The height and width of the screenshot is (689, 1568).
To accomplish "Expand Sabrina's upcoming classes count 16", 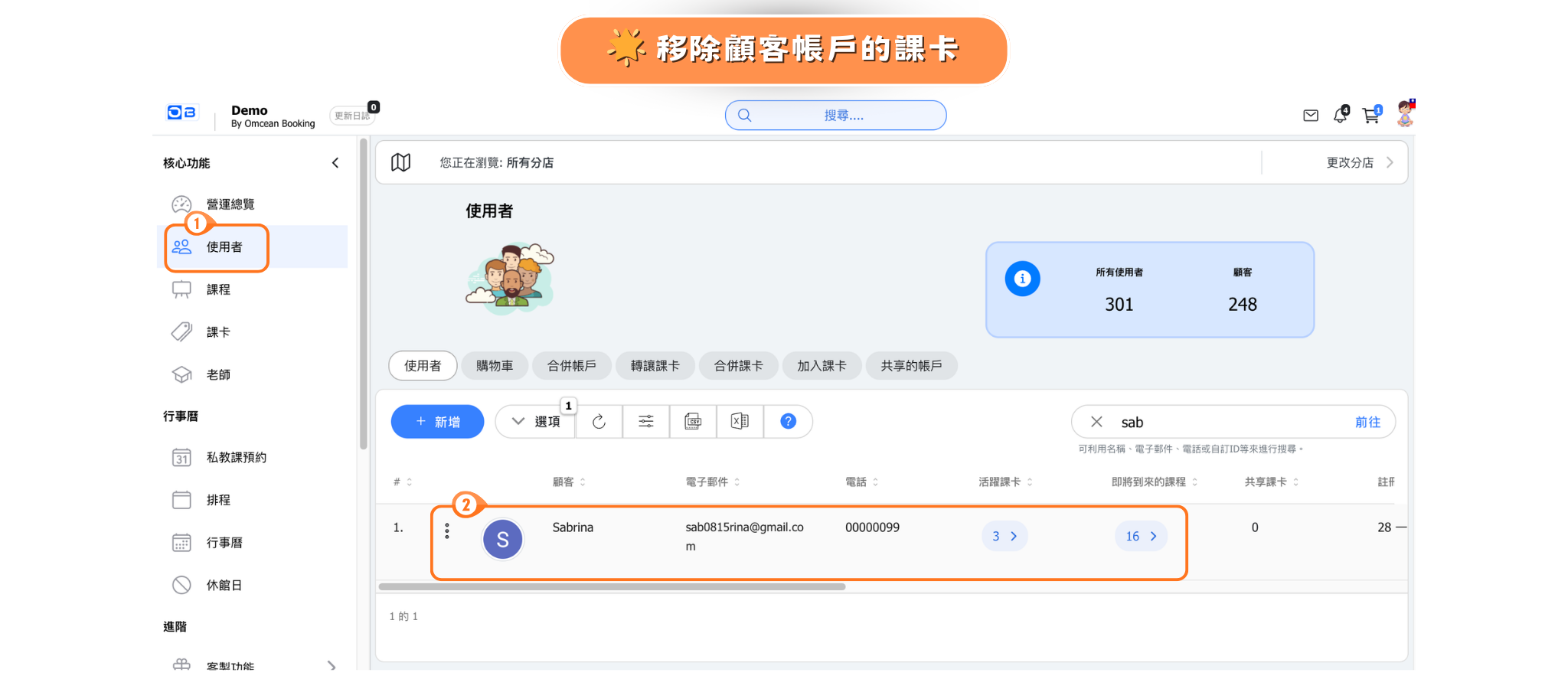I will 1141,537.
